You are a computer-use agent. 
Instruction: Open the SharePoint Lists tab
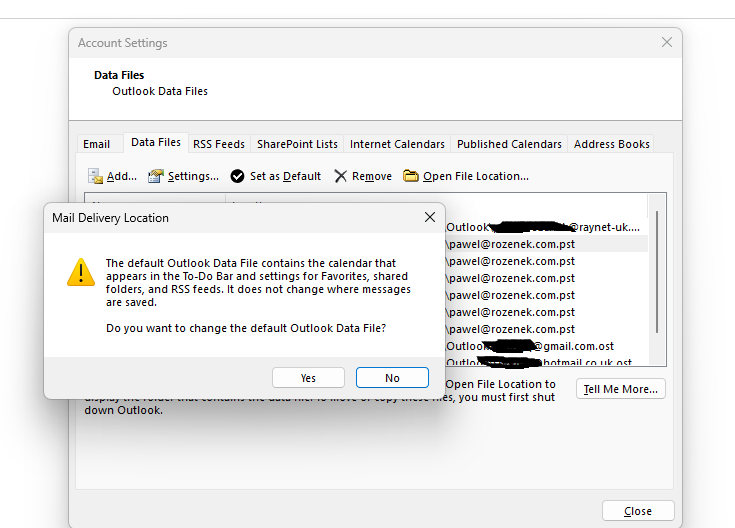297,144
